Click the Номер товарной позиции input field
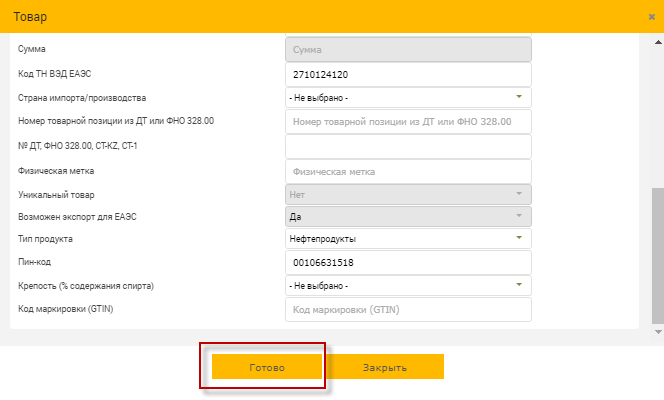The image size is (664, 400). click(x=408, y=122)
